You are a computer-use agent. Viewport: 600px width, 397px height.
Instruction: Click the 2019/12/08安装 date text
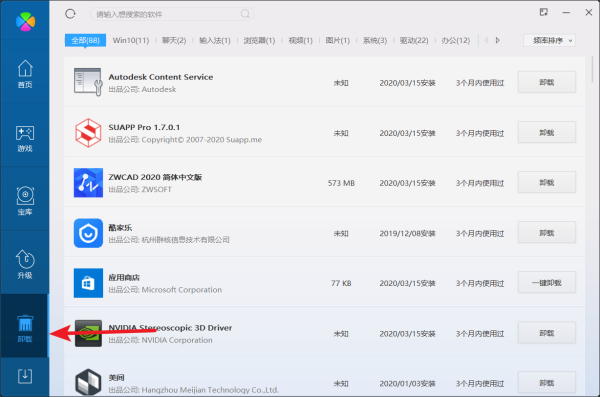(x=408, y=233)
